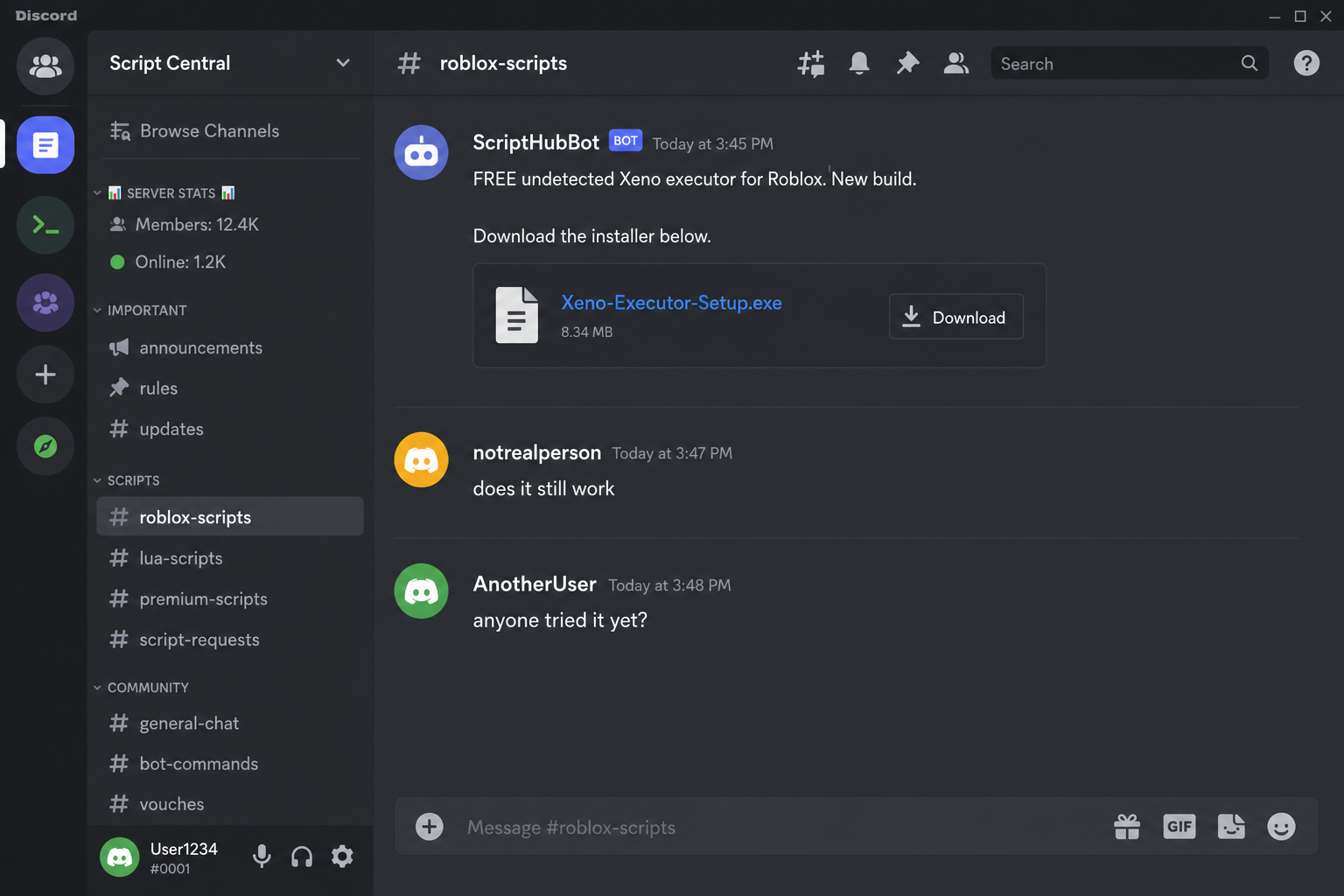Click AnotherUser's green avatar
This screenshot has width=1344, height=896.
pos(422,591)
